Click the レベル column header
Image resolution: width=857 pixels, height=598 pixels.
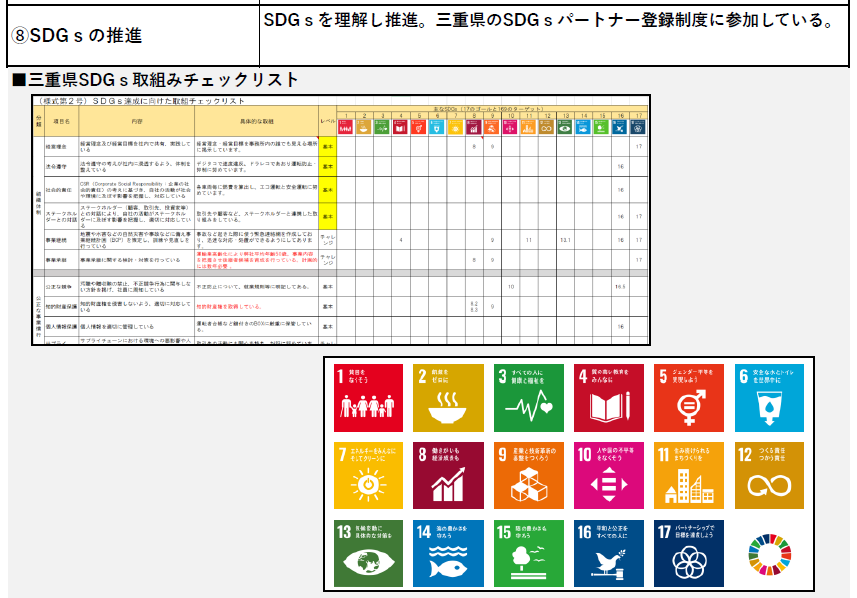coord(327,121)
